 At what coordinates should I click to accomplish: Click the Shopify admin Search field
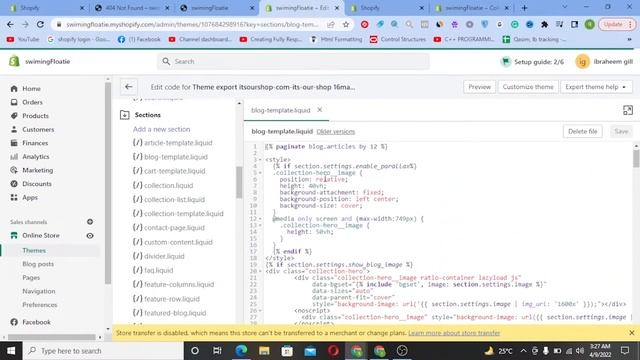tap(293, 61)
